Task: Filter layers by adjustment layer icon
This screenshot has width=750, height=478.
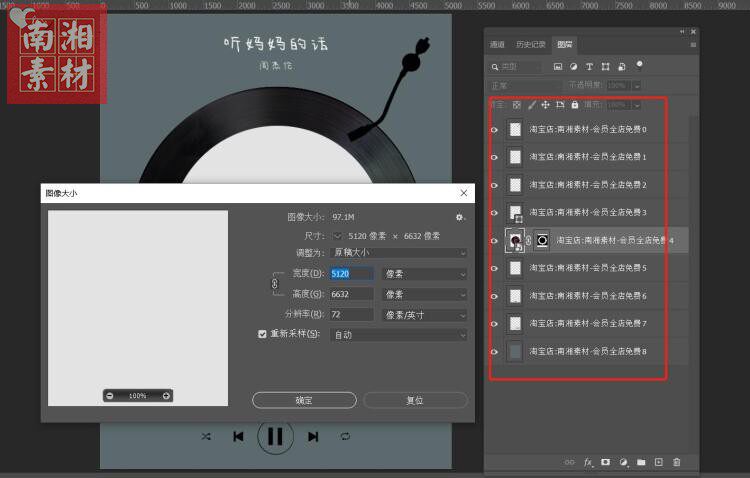Action: [574, 67]
